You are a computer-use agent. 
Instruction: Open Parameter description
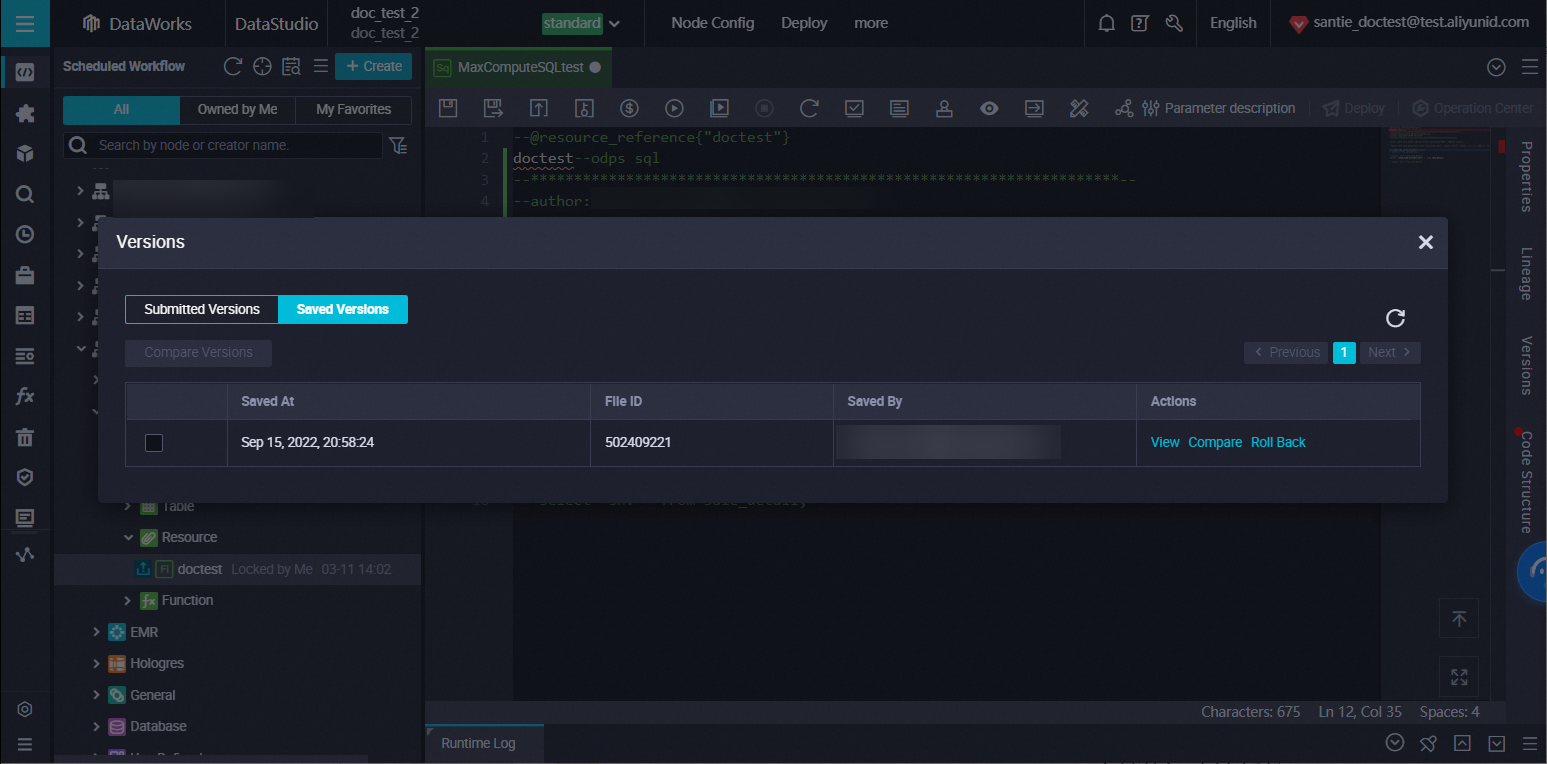(x=1219, y=108)
